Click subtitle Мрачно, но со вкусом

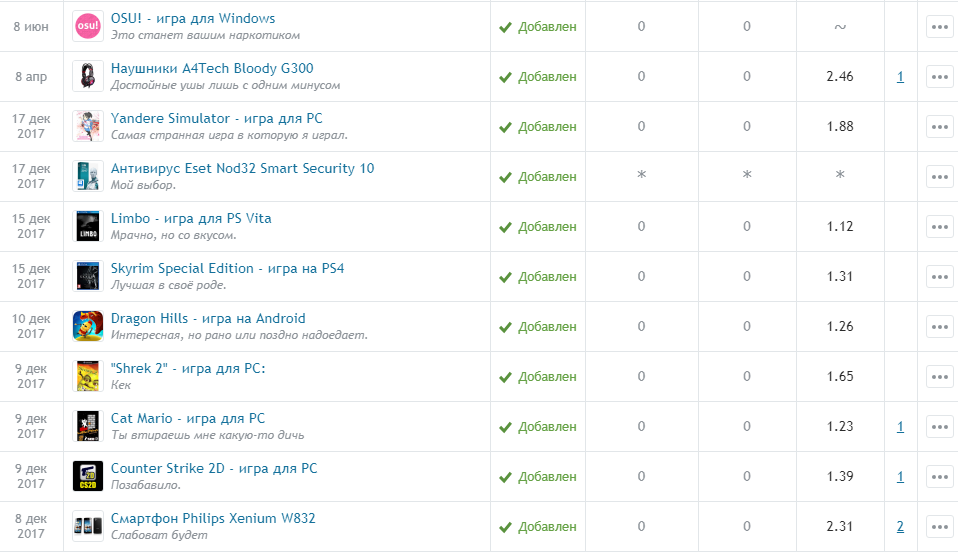tap(174, 235)
